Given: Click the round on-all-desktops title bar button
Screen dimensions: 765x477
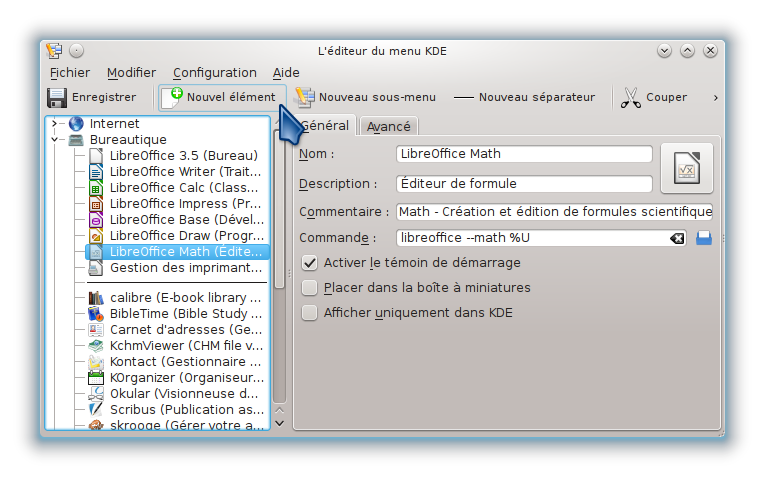Looking at the screenshot, I should click(77, 51).
